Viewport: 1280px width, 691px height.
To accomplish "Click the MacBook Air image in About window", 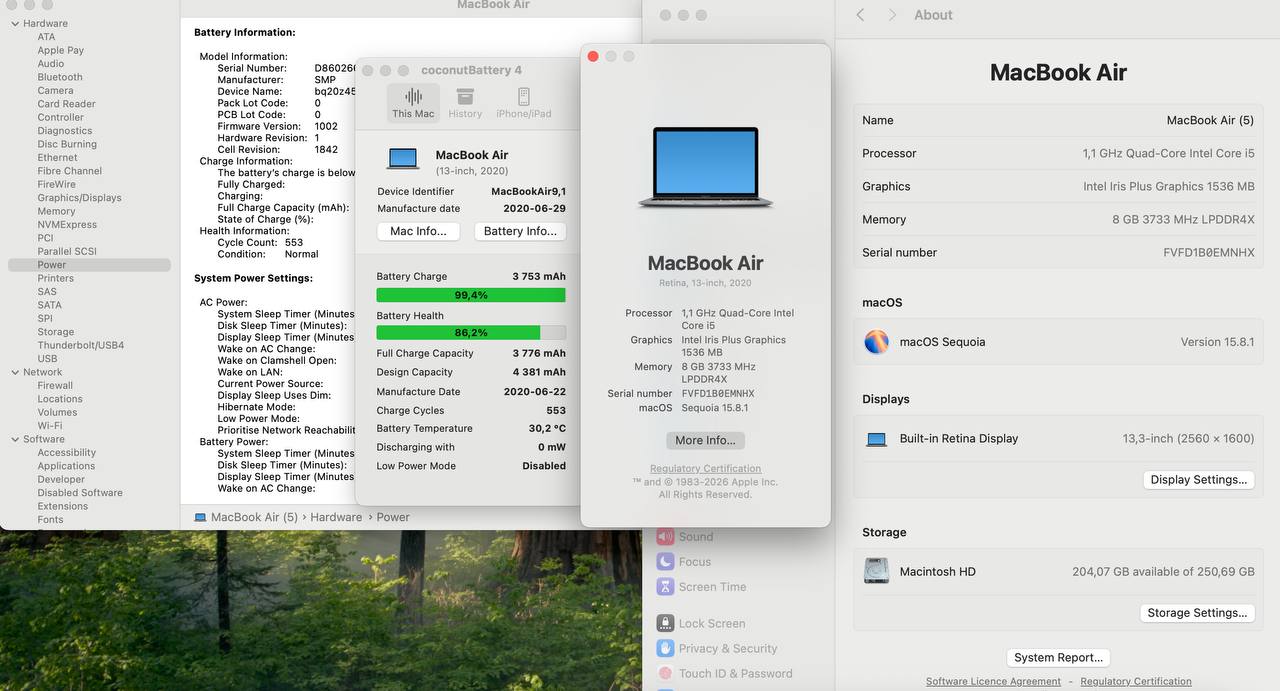I will tap(705, 167).
